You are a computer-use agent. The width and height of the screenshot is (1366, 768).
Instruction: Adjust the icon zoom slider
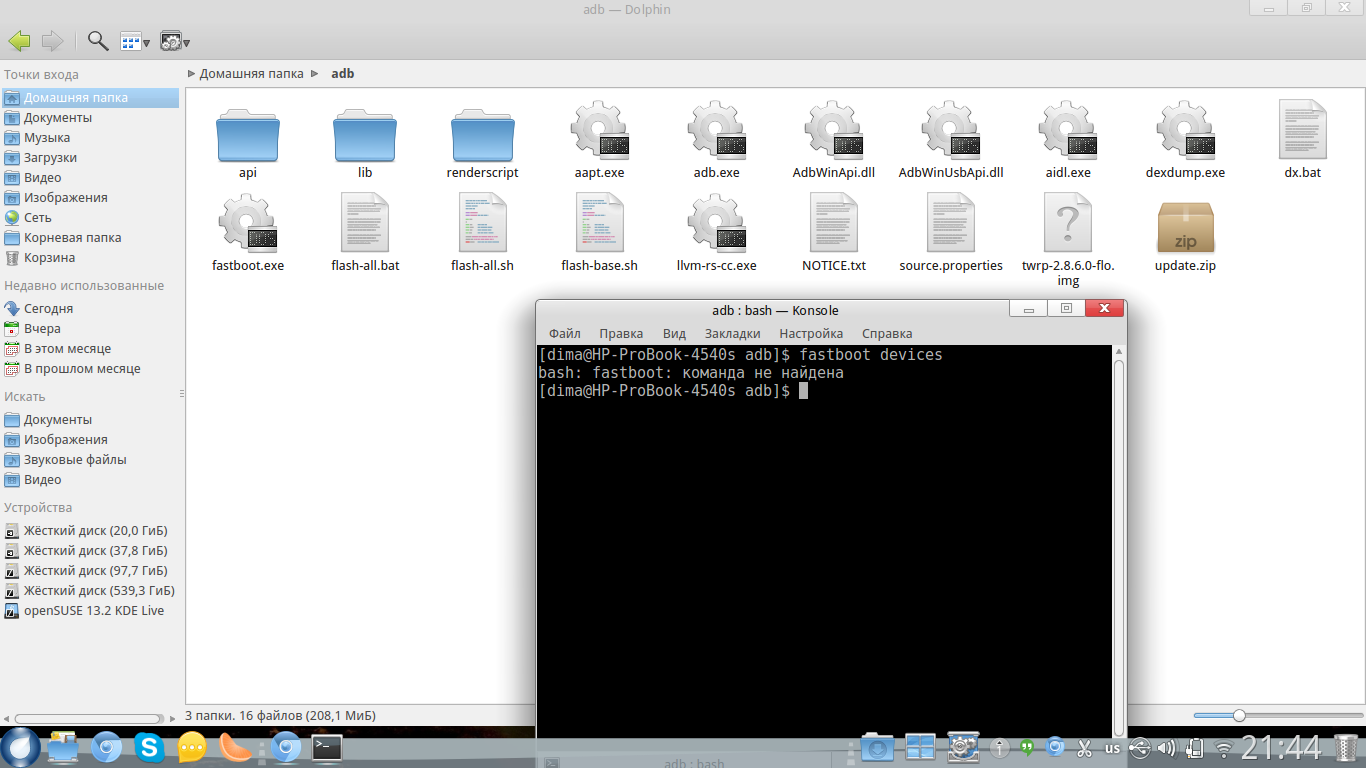click(1239, 715)
